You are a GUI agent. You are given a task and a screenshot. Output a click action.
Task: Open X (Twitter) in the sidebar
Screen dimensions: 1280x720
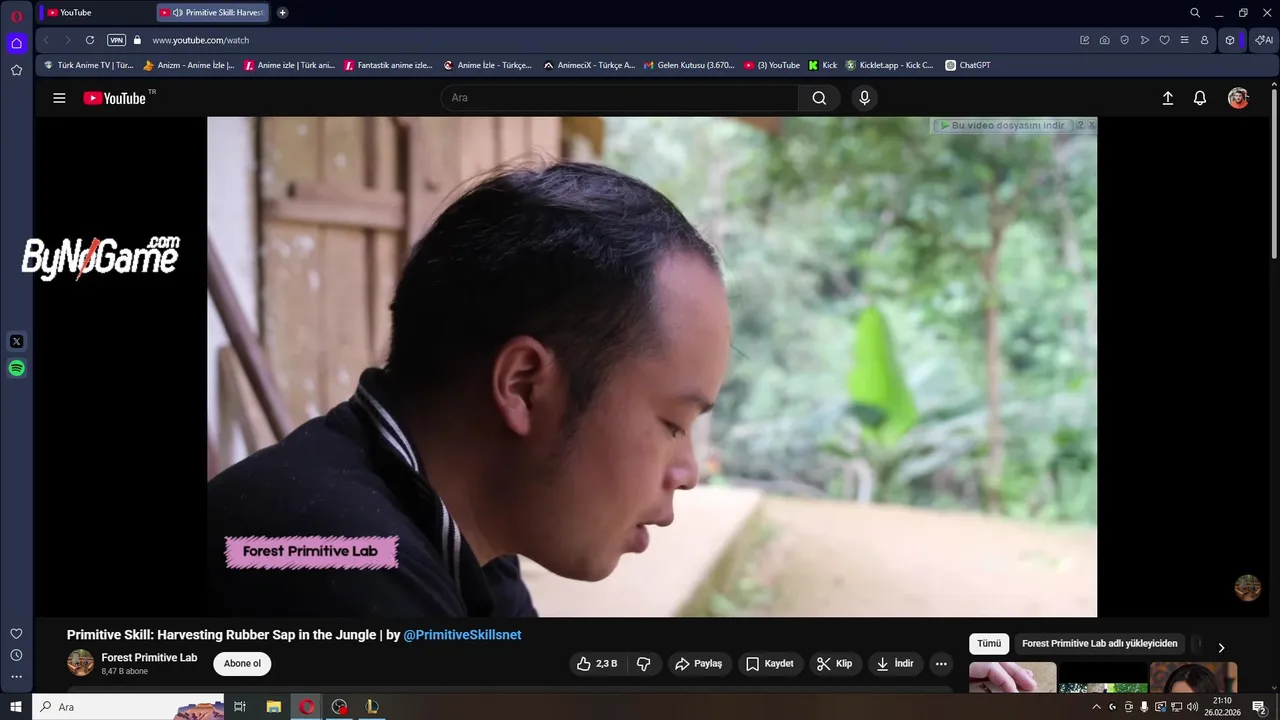click(x=16, y=341)
